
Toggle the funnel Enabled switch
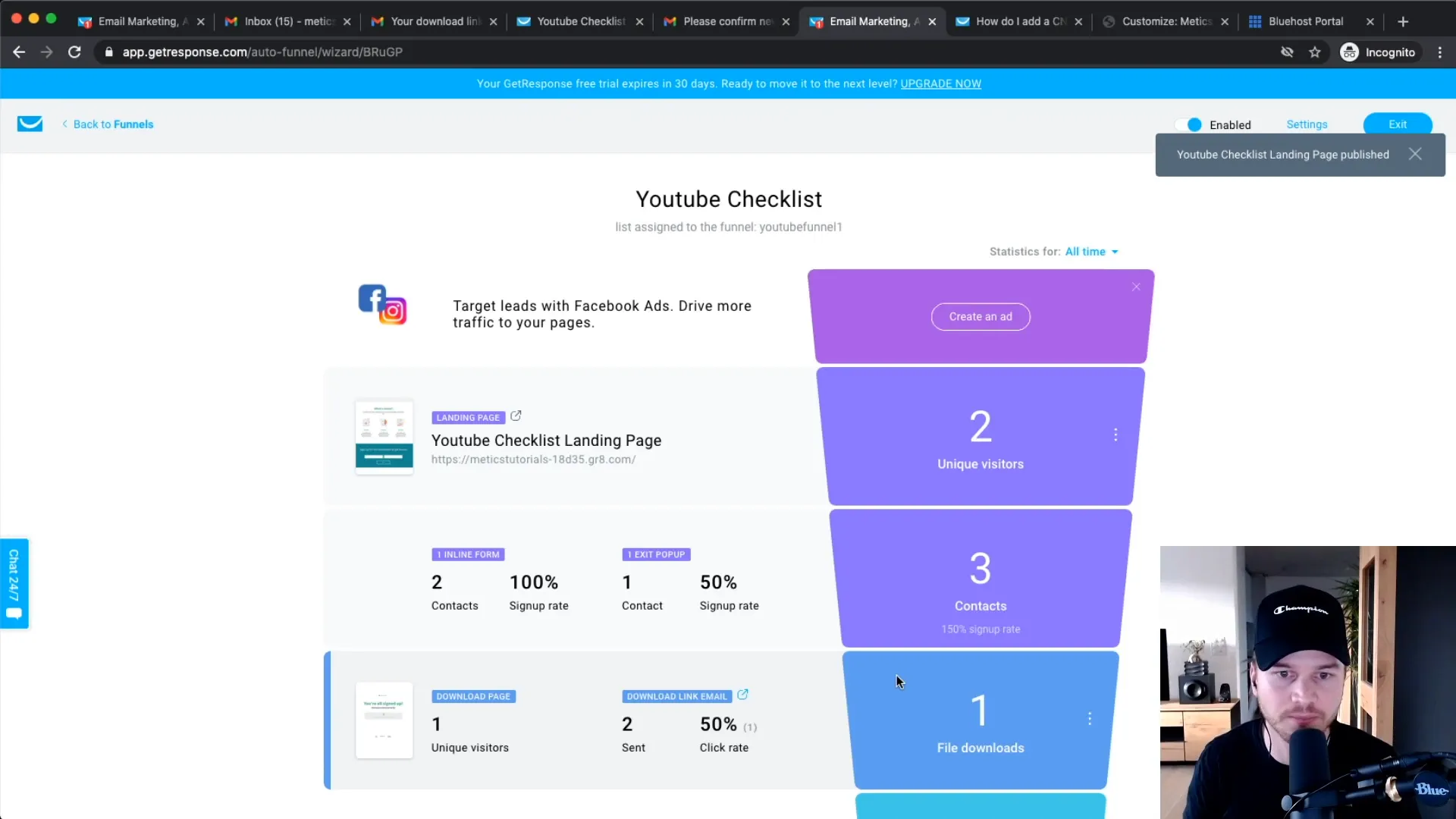click(x=1190, y=124)
